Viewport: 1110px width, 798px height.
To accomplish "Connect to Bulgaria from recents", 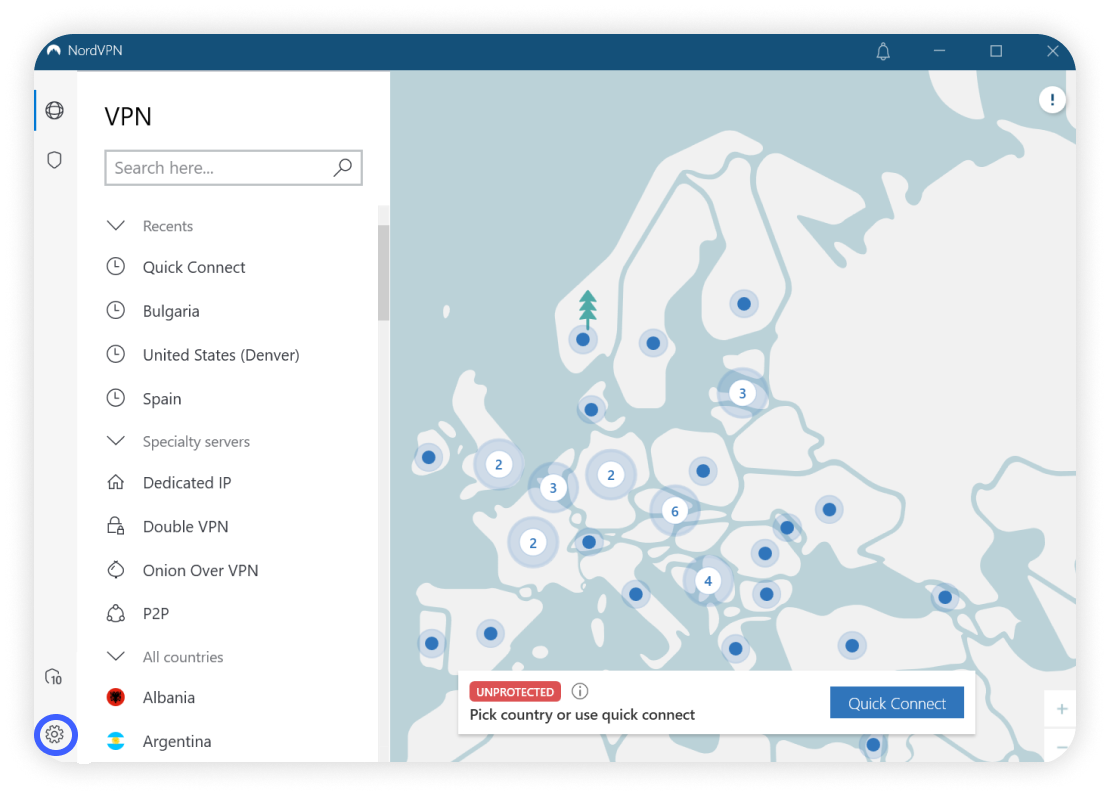I will pyautogui.click(x=171, y=311).
